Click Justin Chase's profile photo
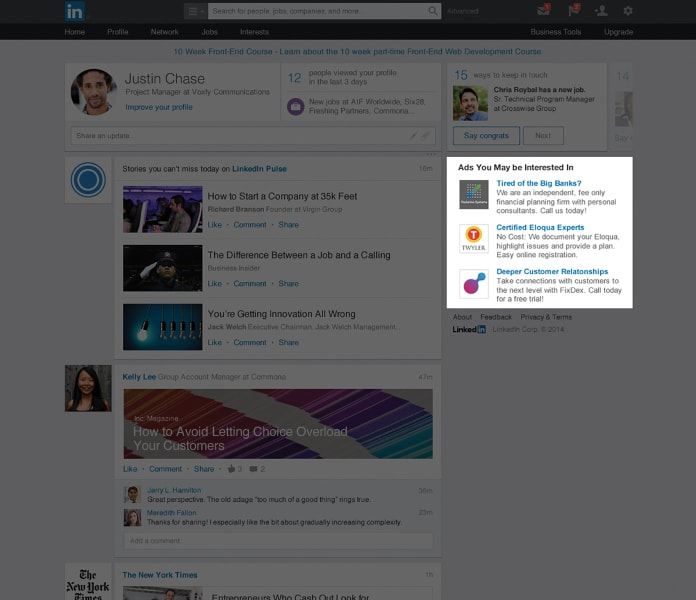This screenshot has height=600, width=696. (94, 92)
